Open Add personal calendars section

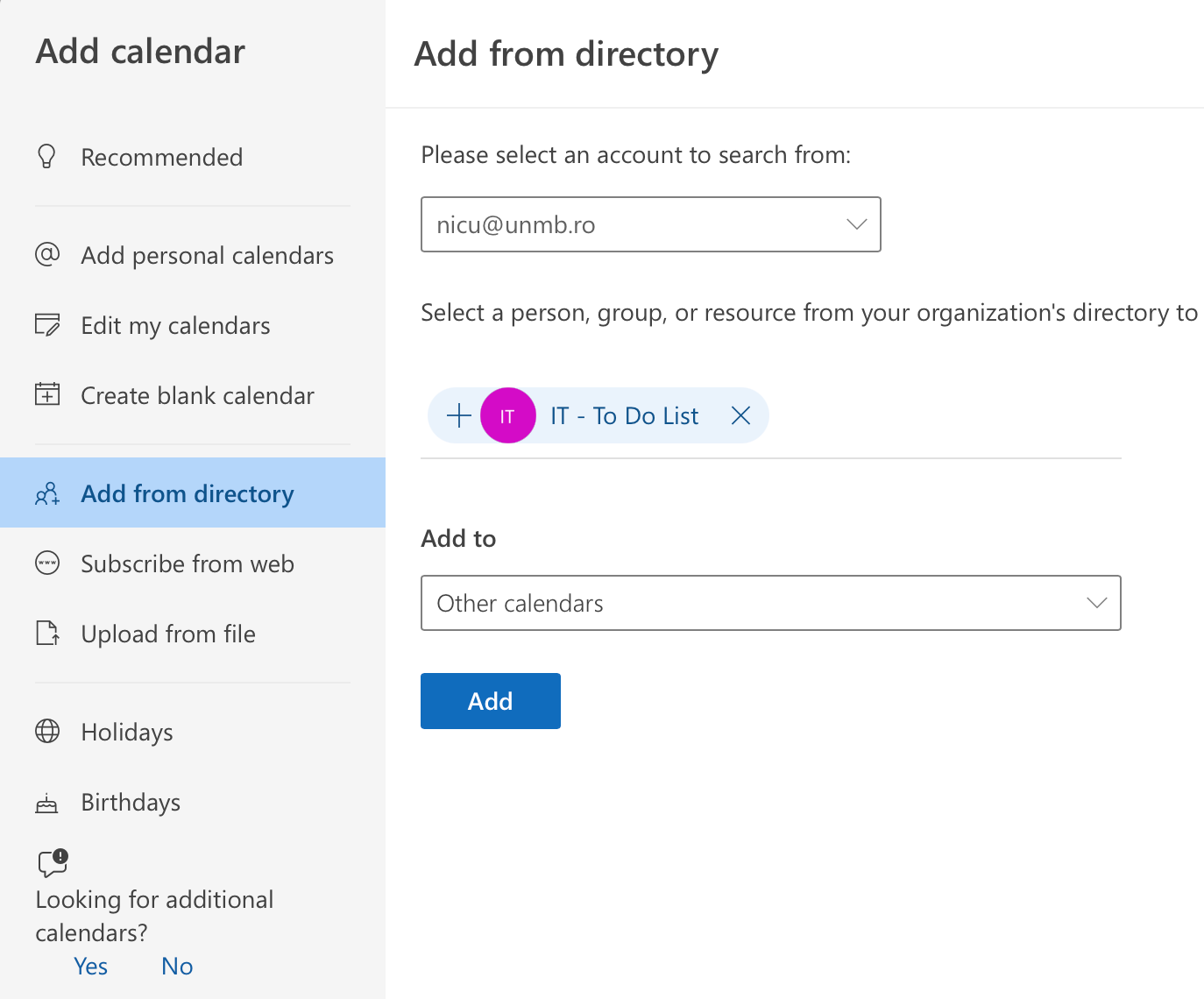(x=207, y=255)
